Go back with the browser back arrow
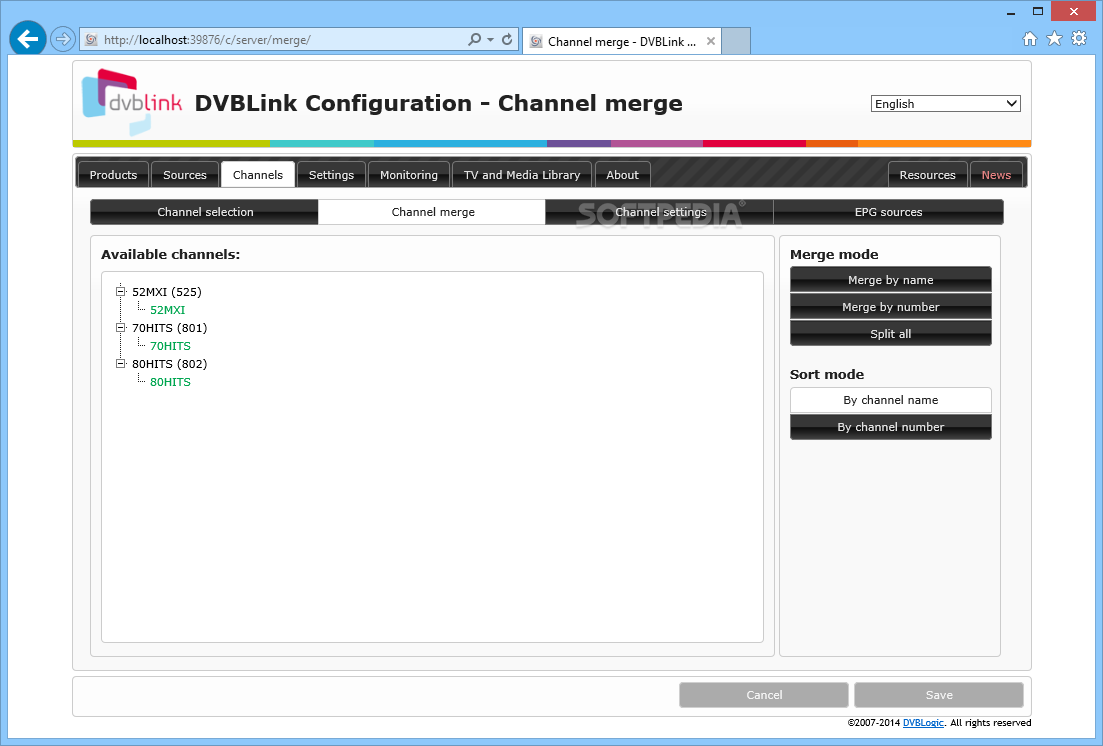The height and width of the screenshot is (746, 1103). pos(27,39)
